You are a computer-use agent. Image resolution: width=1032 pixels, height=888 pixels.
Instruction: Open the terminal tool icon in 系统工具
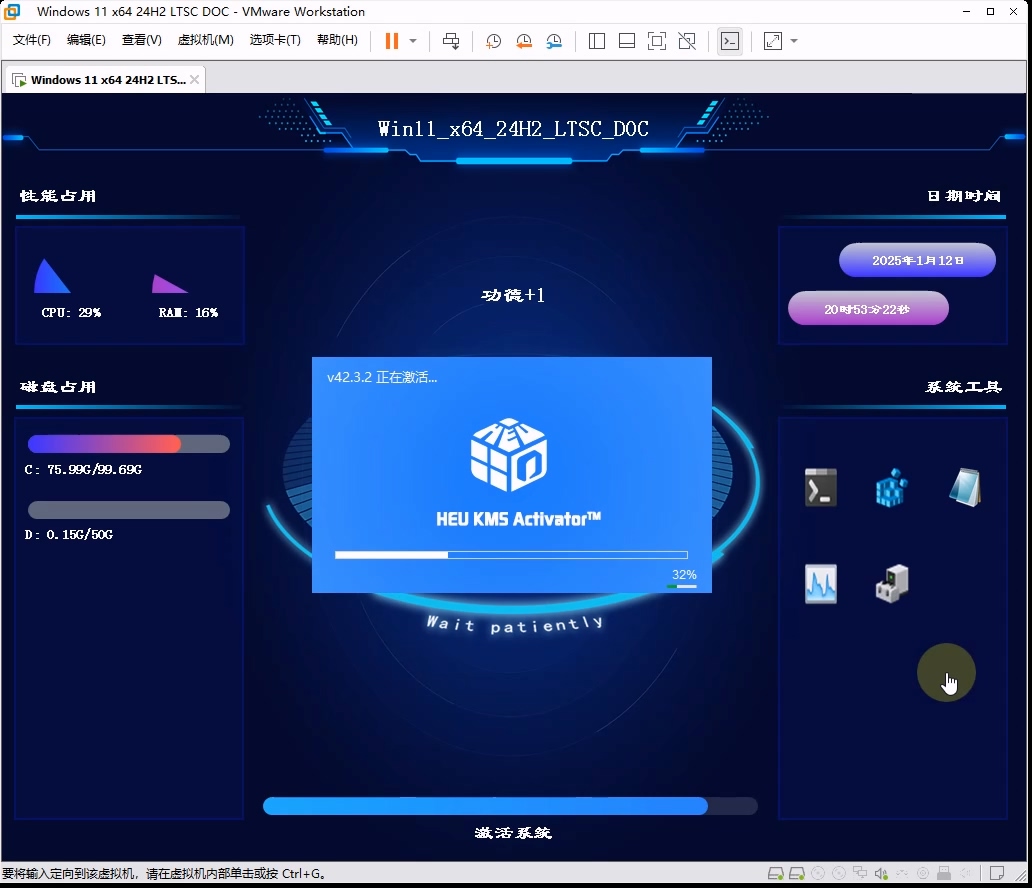point(821,488)
